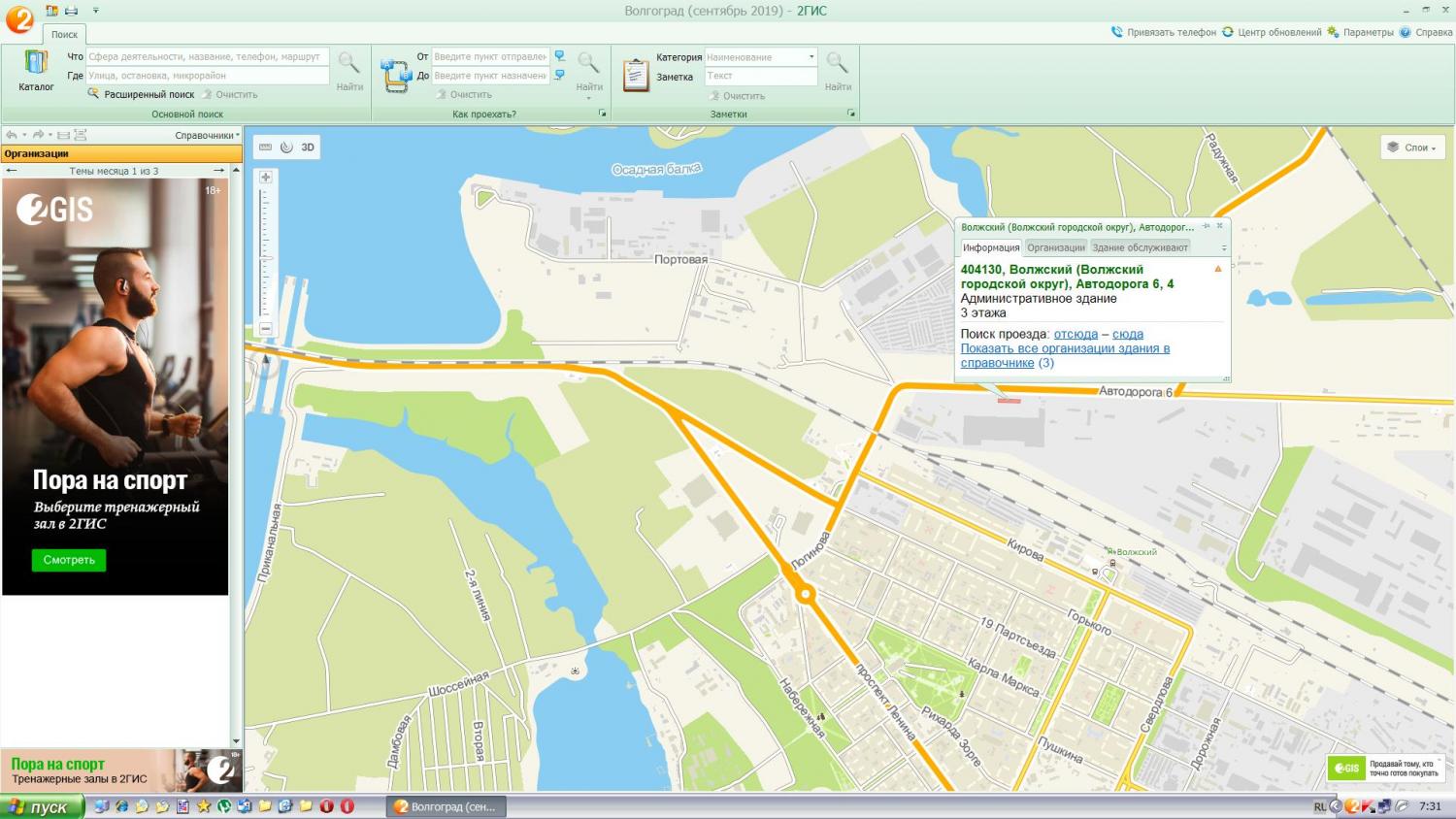The height and width of the screenshot is (819, 1456).
Task: Click the RU language indicator in tray
Action: 1319,806
